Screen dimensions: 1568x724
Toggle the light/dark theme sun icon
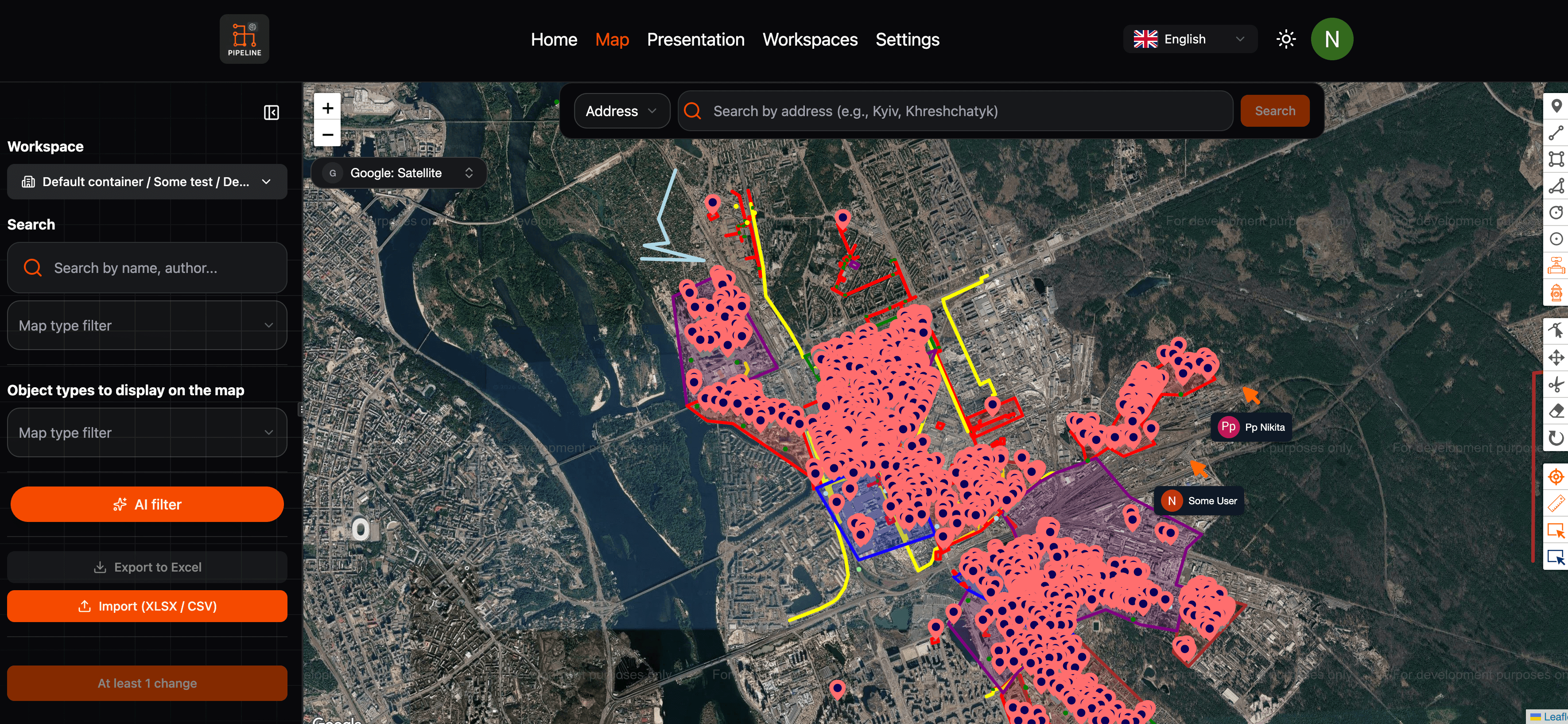click(1285, 39)
